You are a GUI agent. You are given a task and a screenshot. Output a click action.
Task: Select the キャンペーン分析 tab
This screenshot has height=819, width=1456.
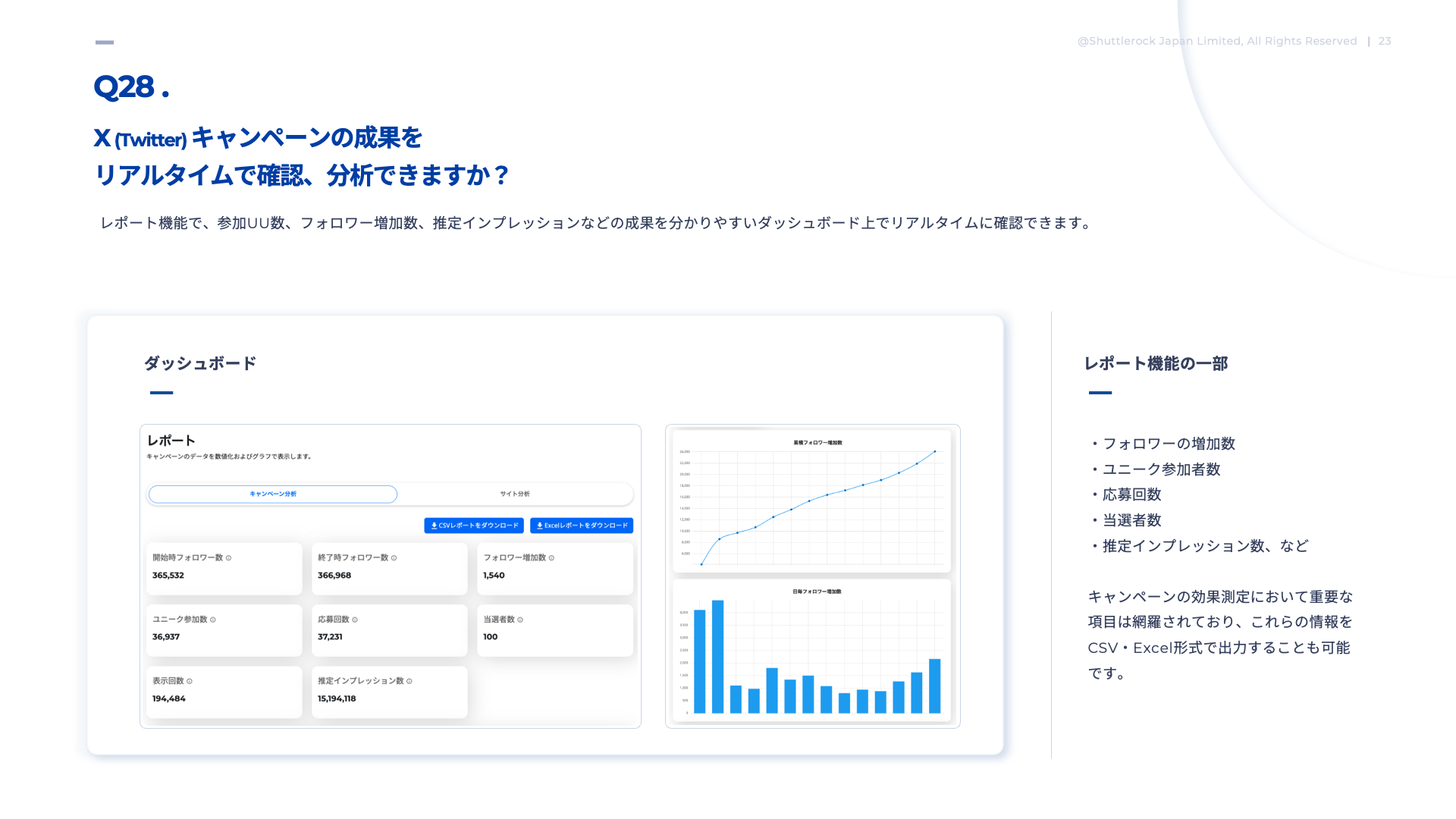coord(273,494)
